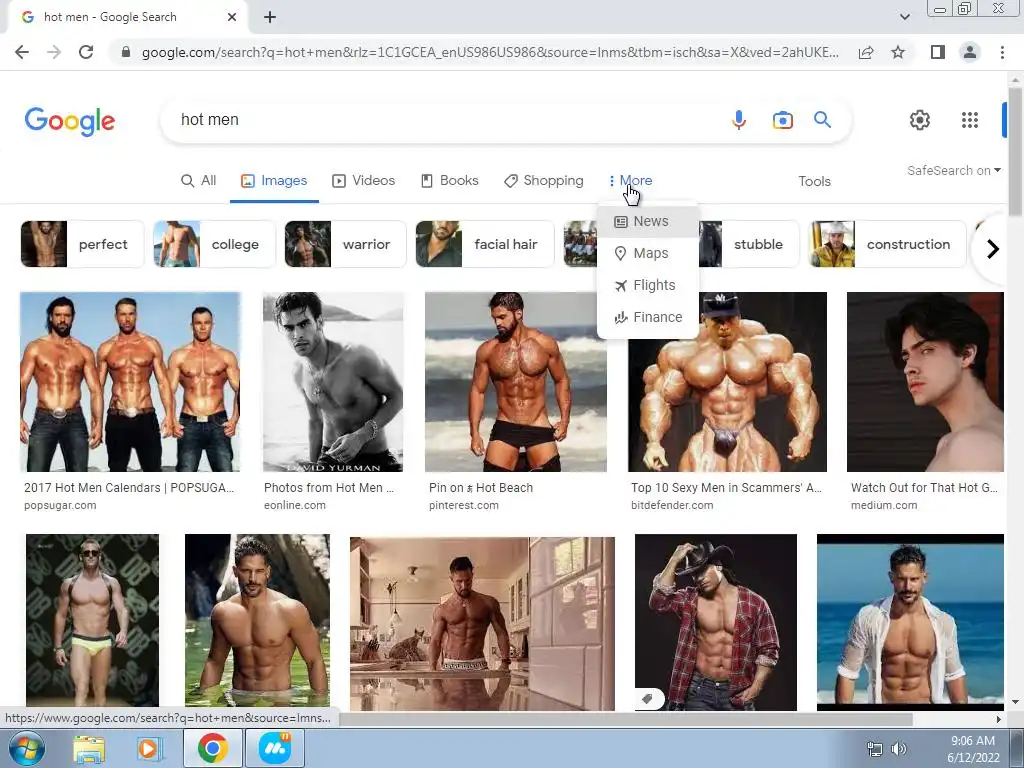
Task: Filter by the 'construction' chip
Action: [x=888, y=244]
